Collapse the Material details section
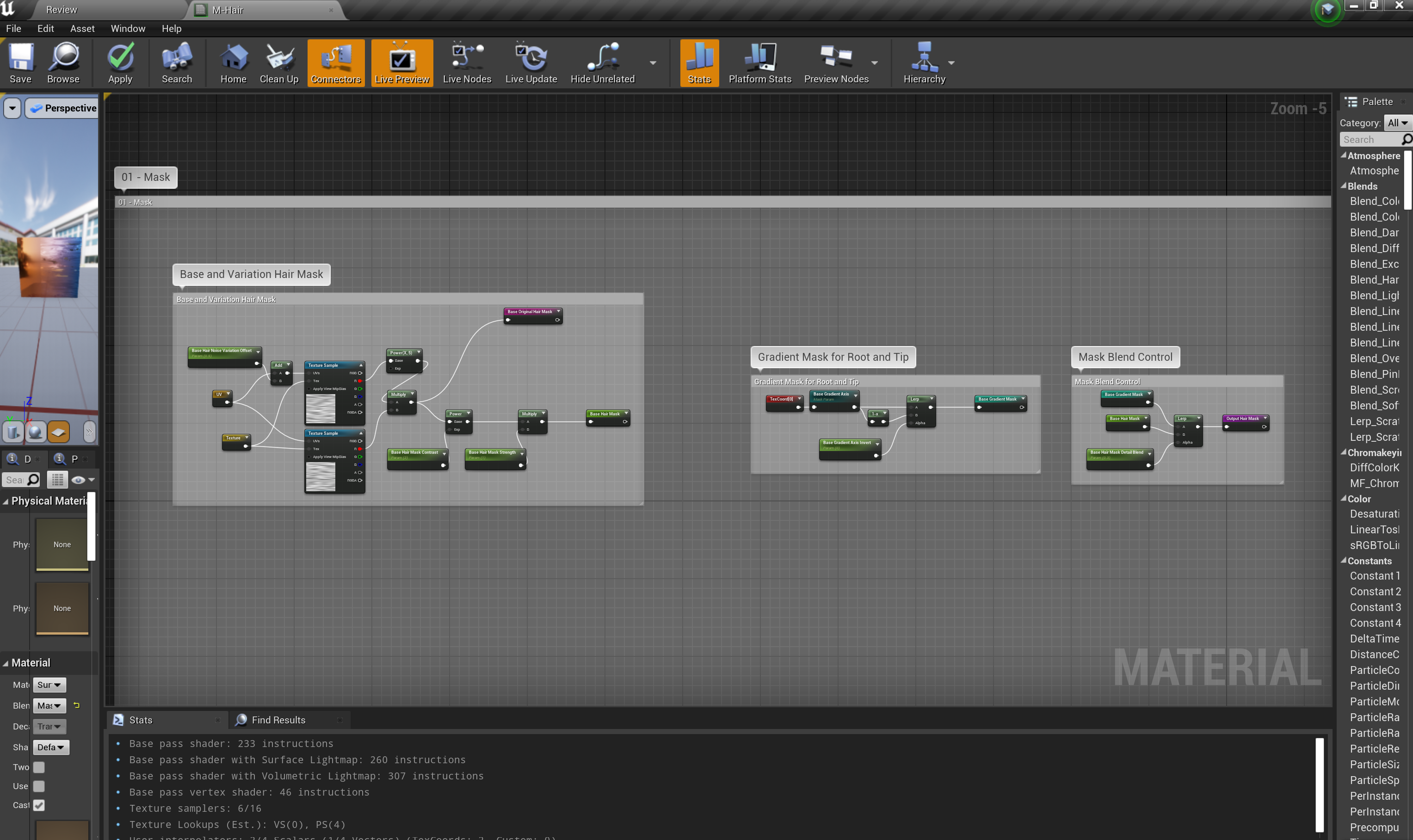This screenshot has width=1413, height=840. (6, 663)
